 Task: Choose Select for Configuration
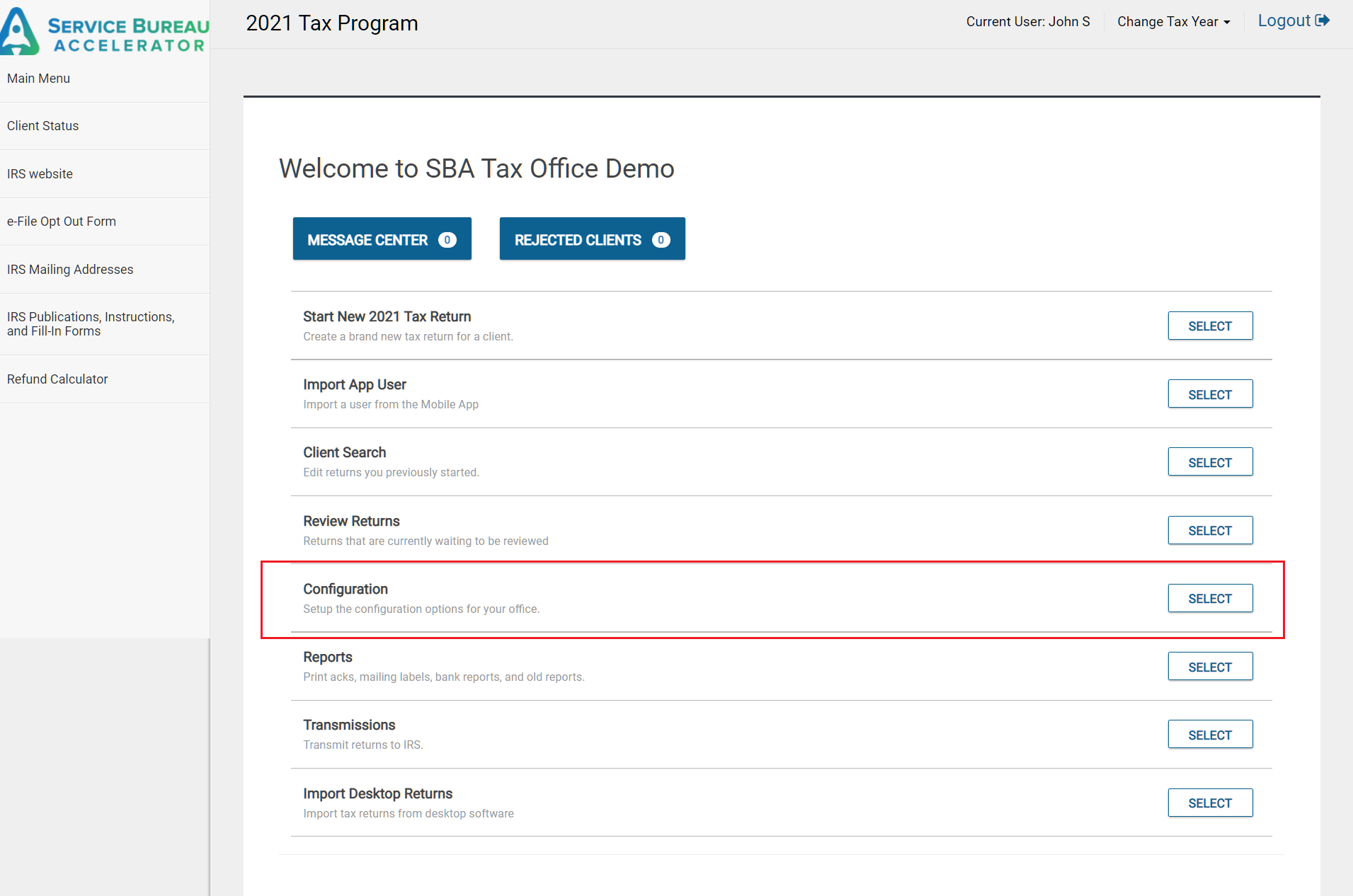(1209, 599)
